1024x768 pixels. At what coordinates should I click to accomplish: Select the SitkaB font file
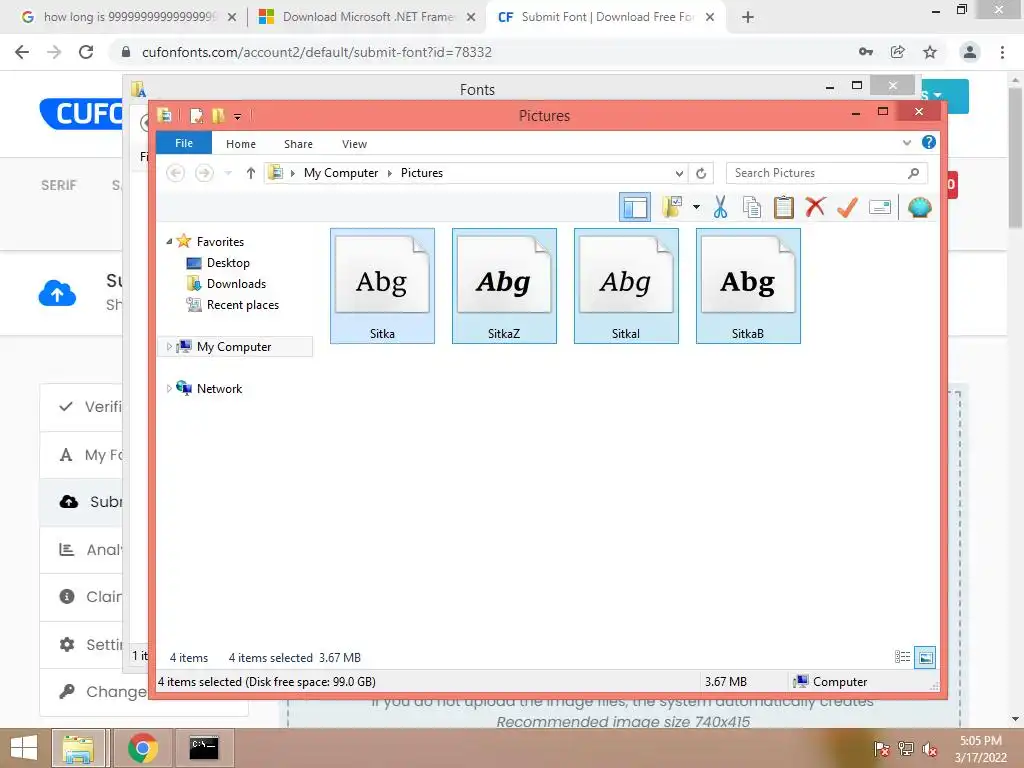(x=748, y=285)
